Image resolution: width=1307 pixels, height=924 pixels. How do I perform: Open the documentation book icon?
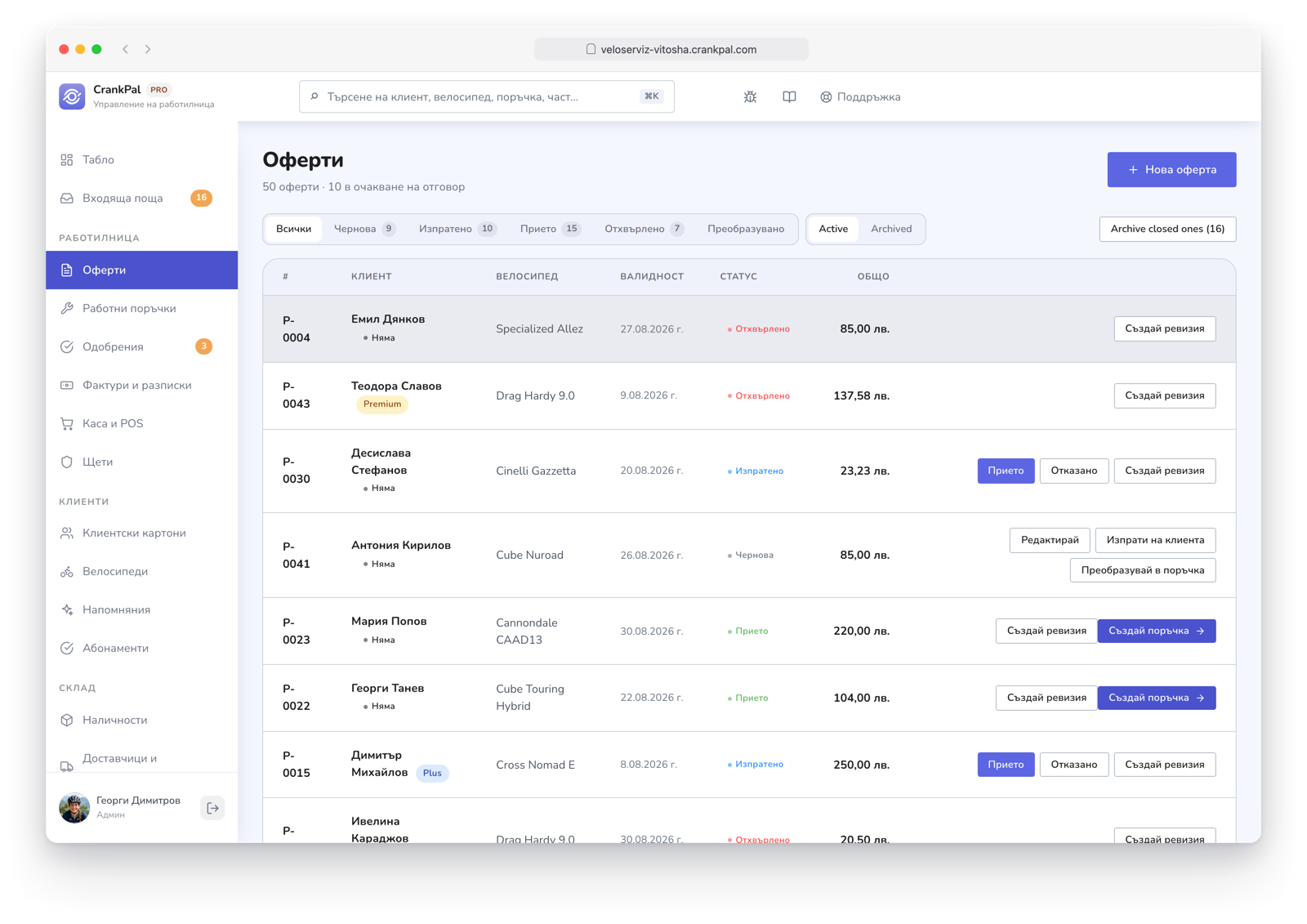click(x=789, y=96)
